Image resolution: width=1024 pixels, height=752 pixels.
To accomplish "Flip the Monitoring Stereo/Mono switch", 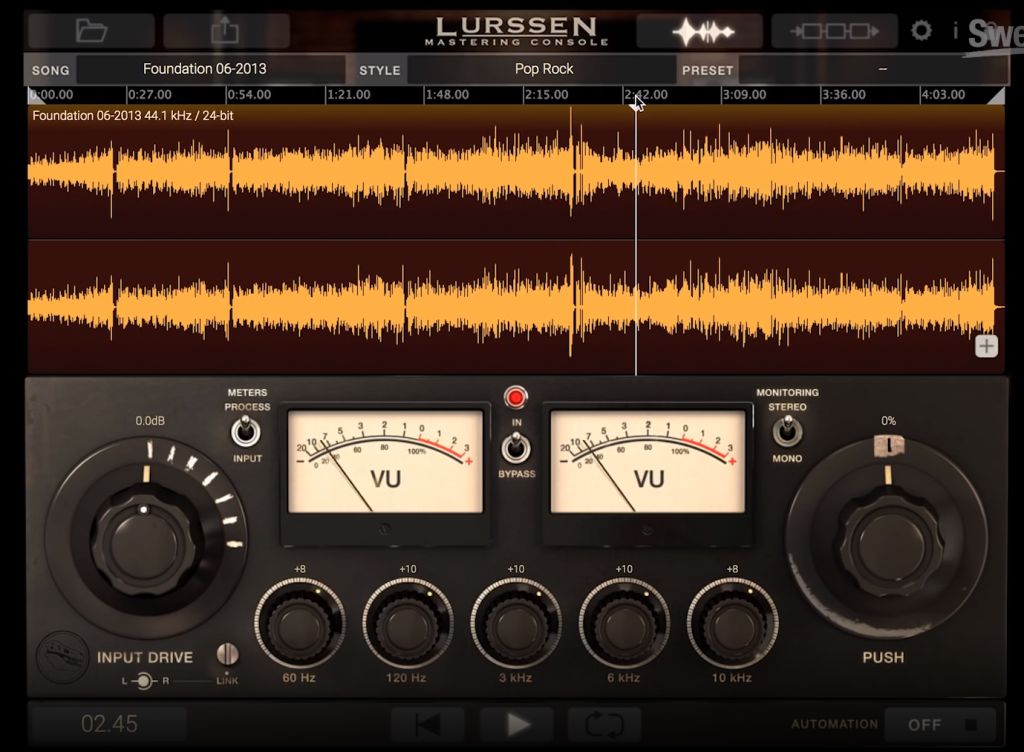I will (787, 431).
